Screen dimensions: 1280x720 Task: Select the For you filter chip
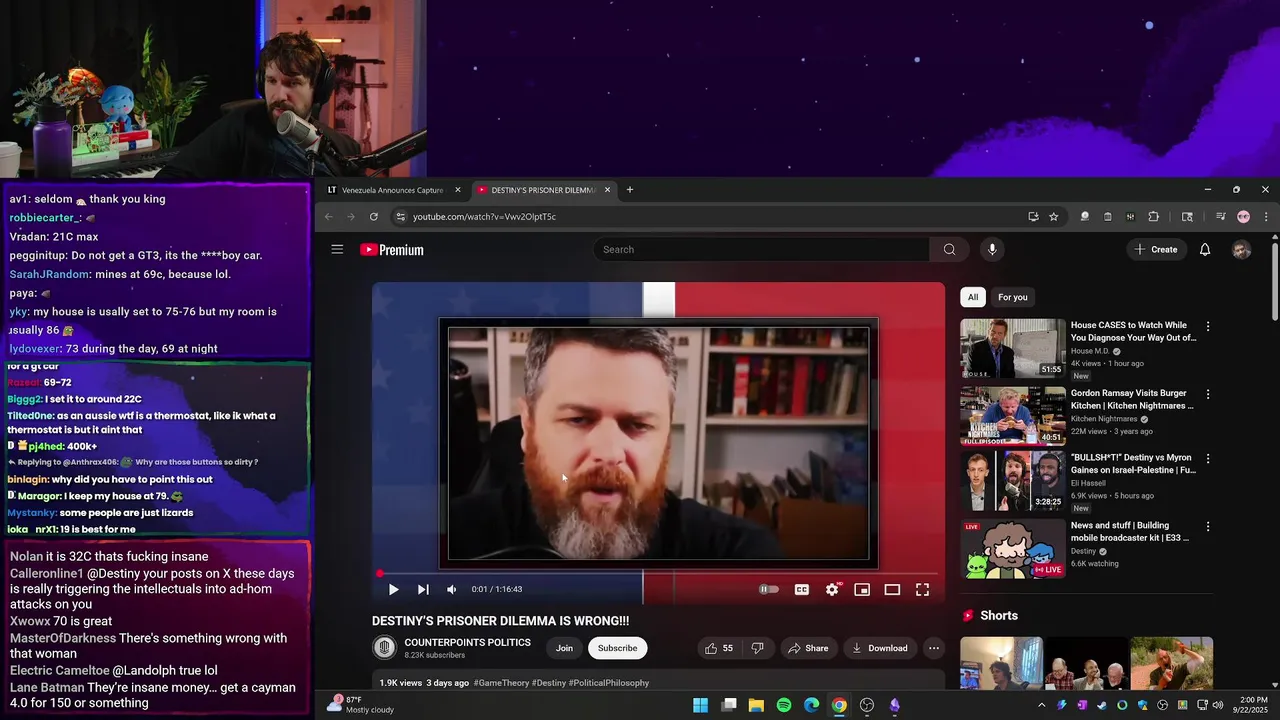coord(1012,297)
